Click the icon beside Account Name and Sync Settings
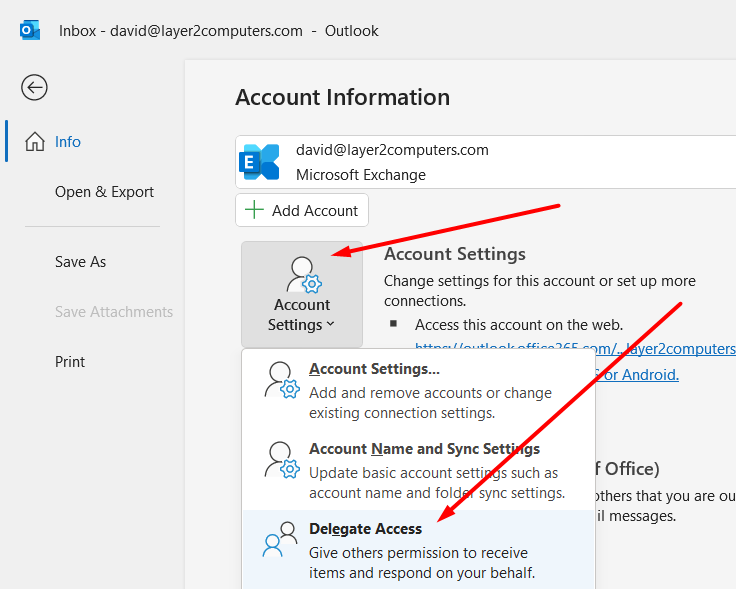Viewport: 736px width, 589px height. click(x=282, y=460)
